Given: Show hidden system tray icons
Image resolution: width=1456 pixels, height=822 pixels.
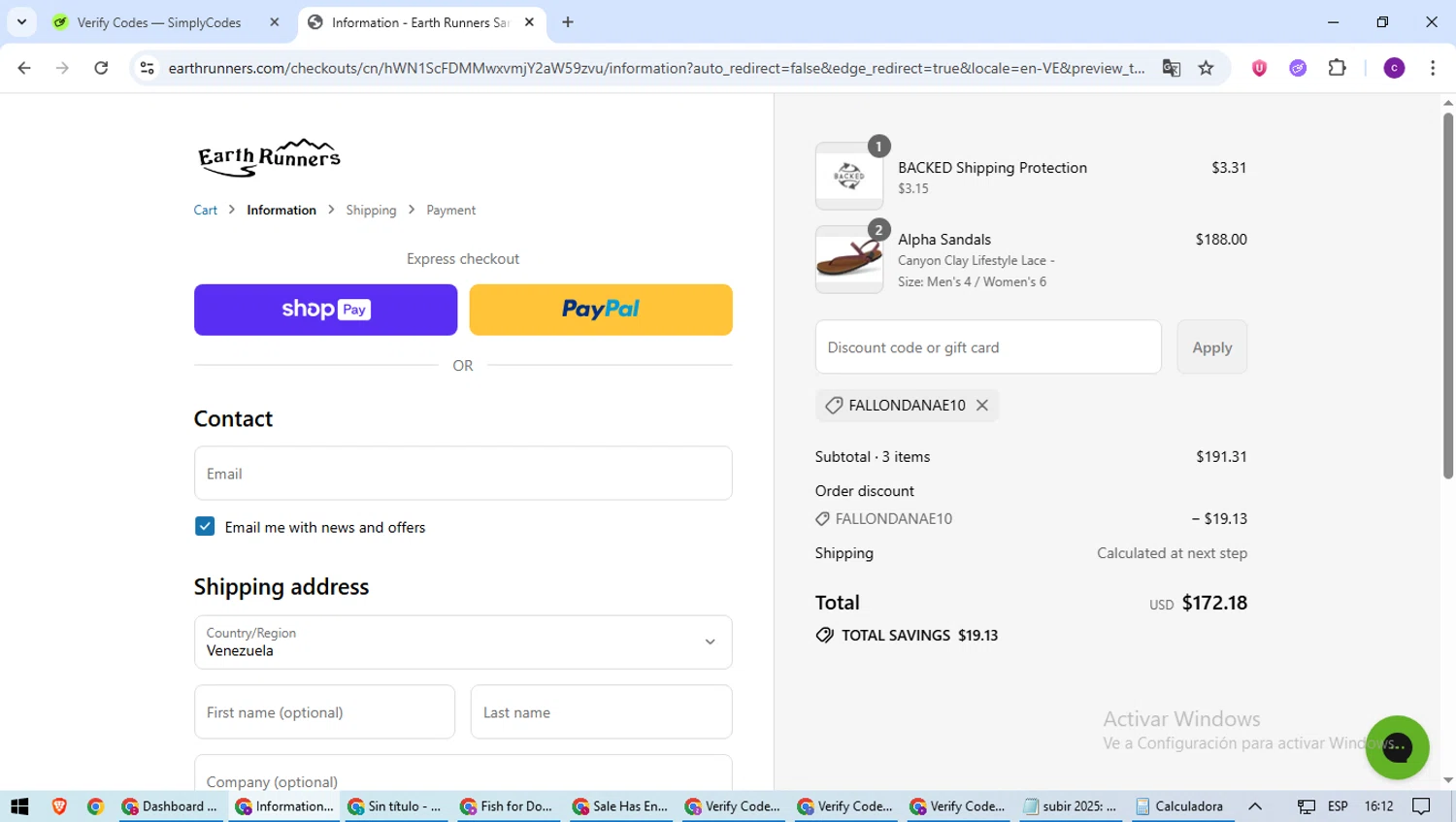Looking at the screenshot, I should 1255,806.
